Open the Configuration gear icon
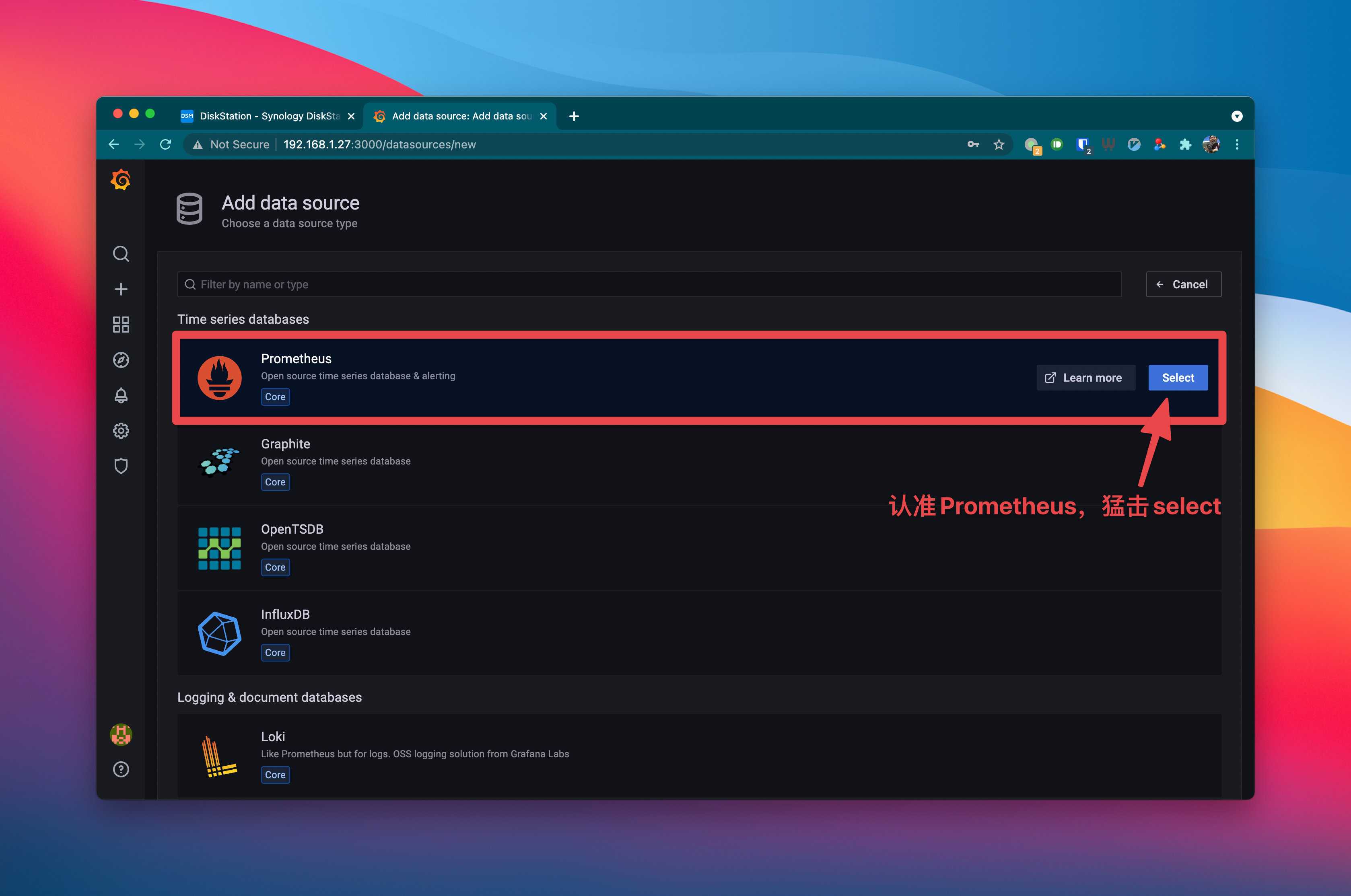The image size is (1351, 896). 121,431
